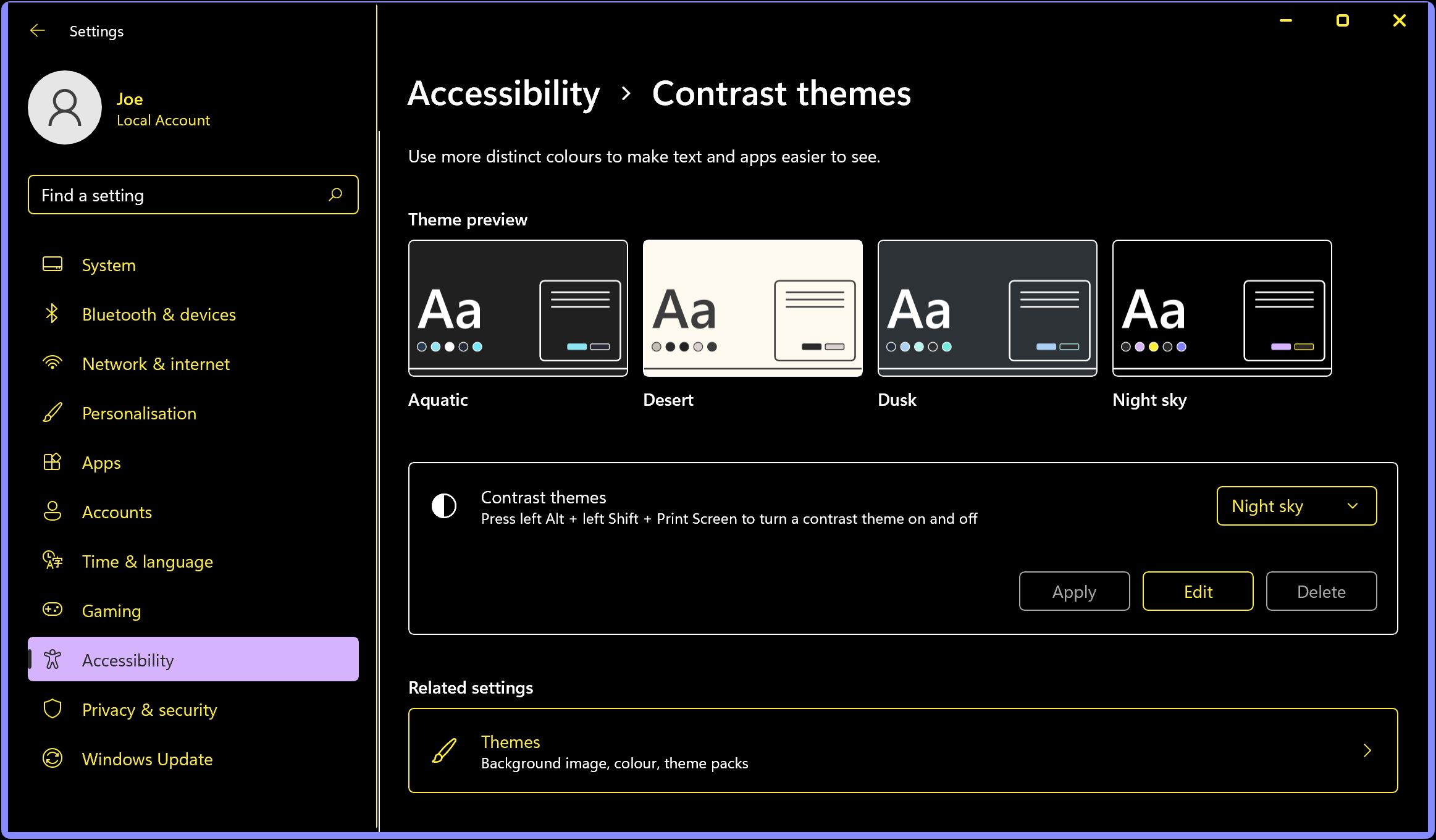Edit the Night Sky contrast theme

(1197, 591)
